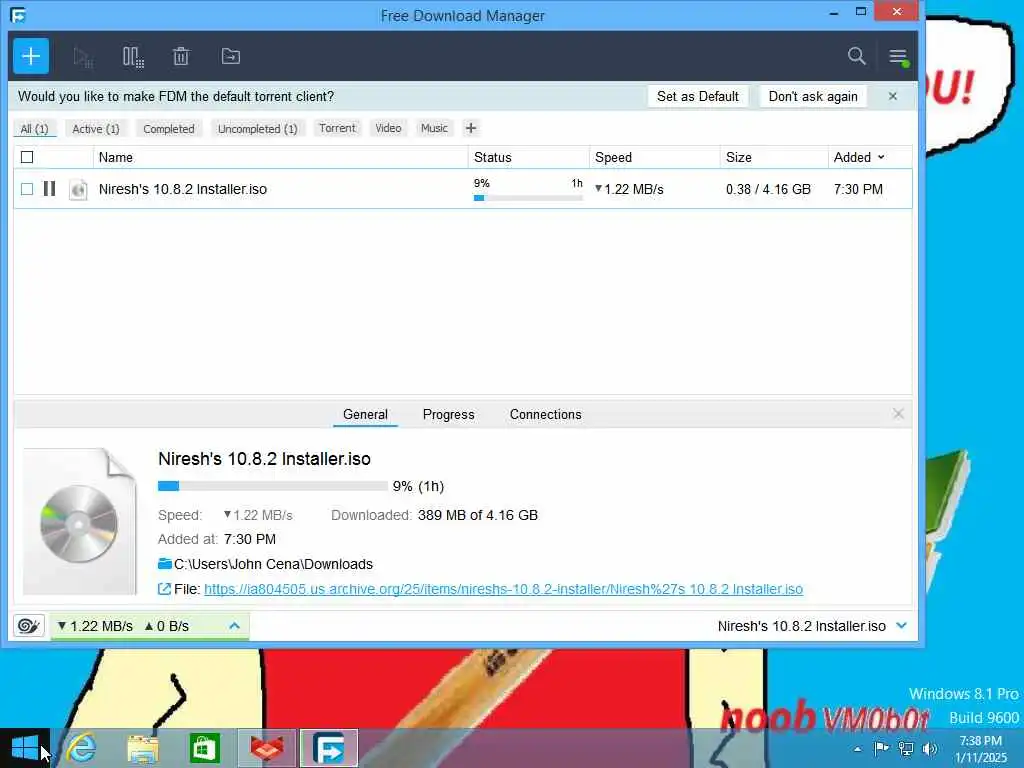Tick the select-all checkbox in header
Viewport: 1024px width, 768px height.
point(27,157)
